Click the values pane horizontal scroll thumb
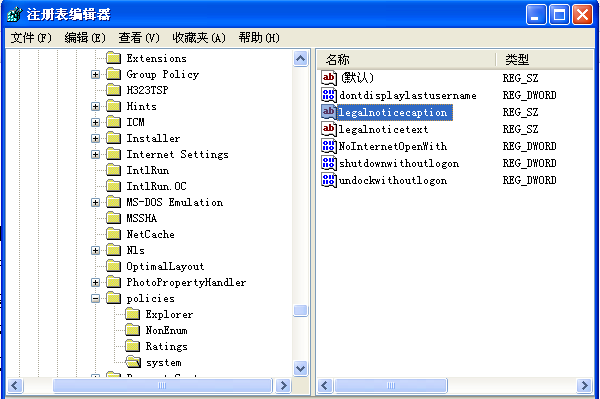This screenshot has width=600, height=399. [x=391, y=385]
